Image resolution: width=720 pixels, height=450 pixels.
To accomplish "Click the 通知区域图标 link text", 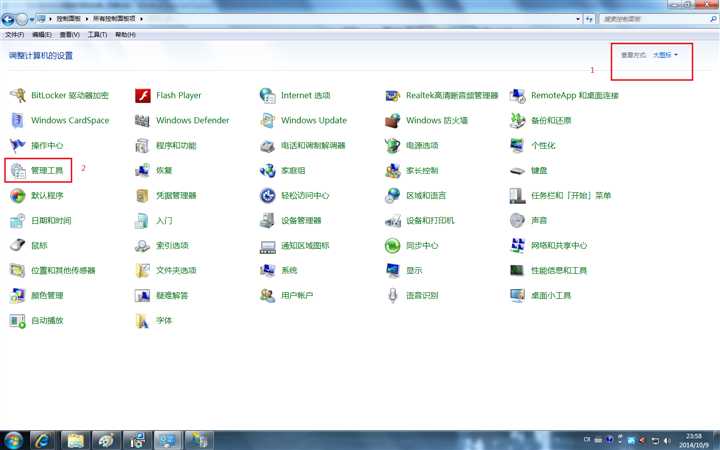I will (305, 245).
